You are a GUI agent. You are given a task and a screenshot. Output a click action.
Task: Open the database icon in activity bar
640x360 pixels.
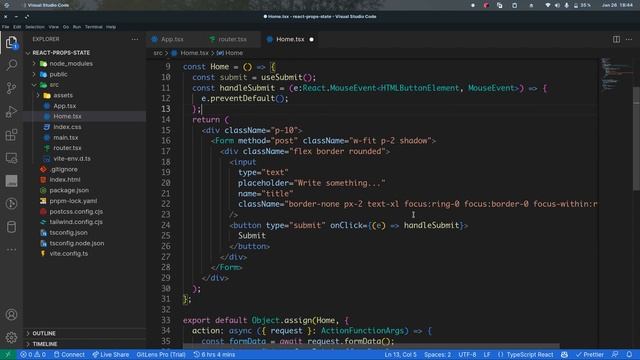coord(11,227)
